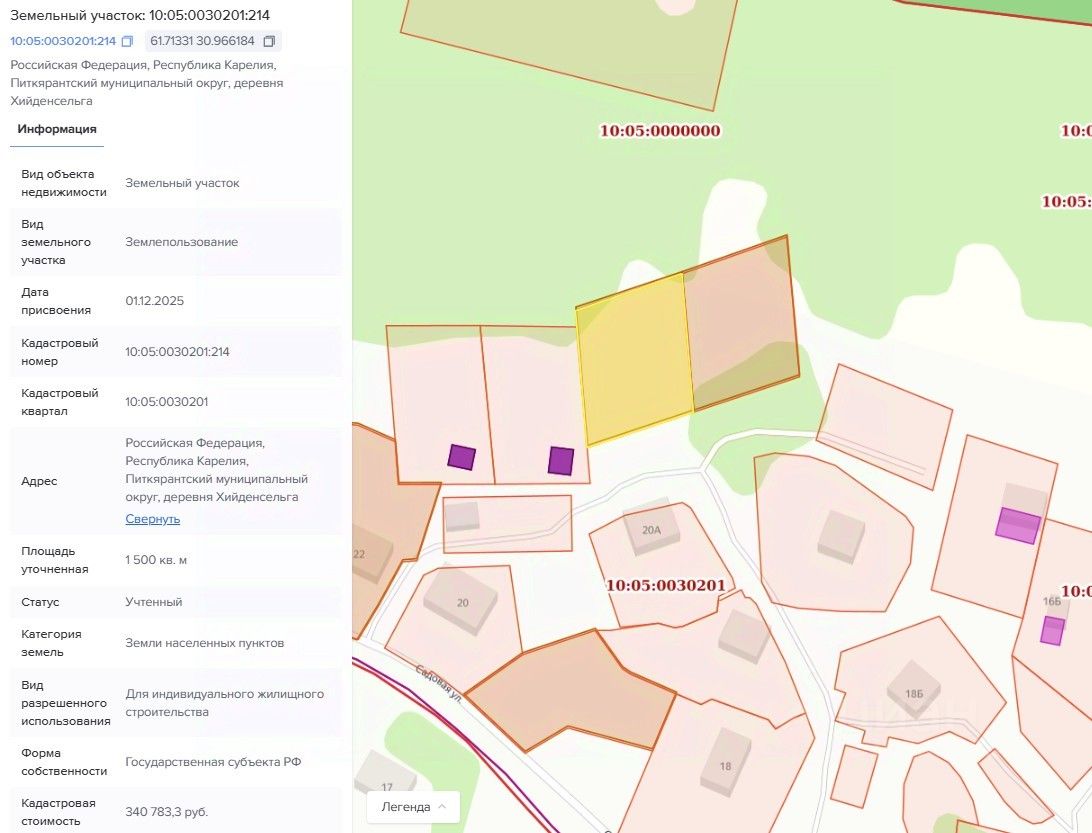Open the Информация tab
The width and height of the screenshot is (1092, 833).
[x=57, y=129]
